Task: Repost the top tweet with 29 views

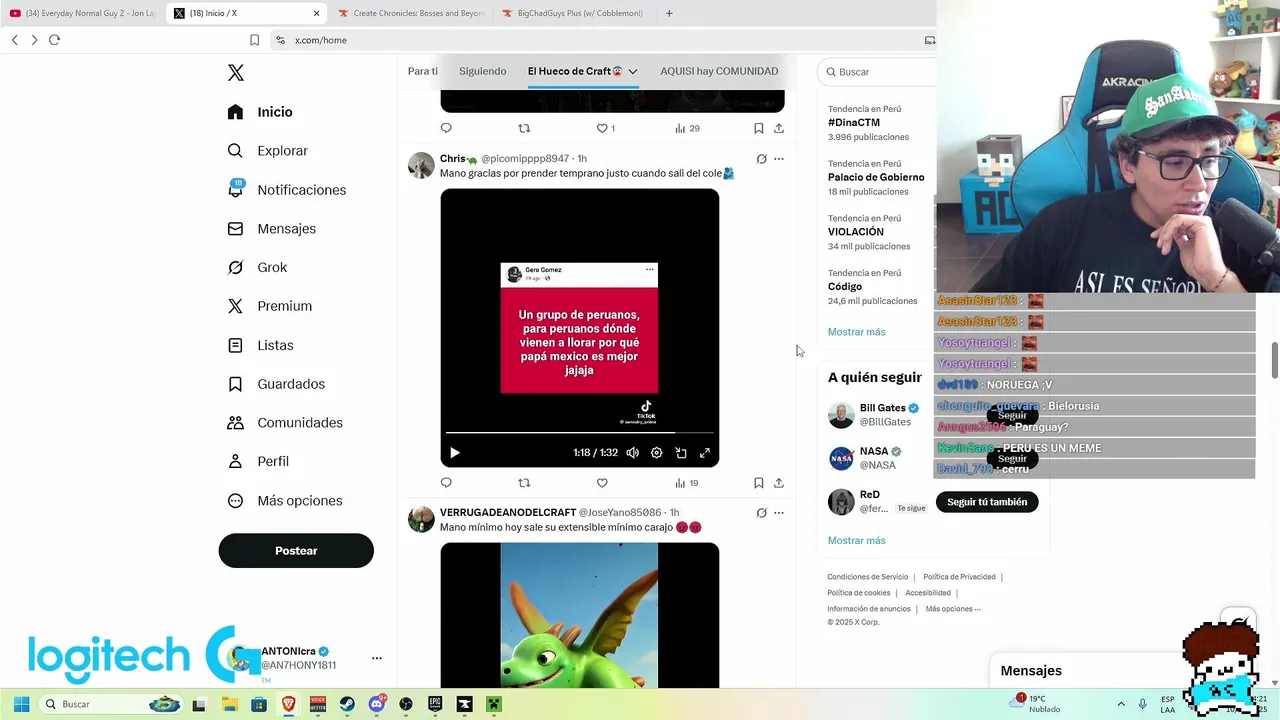Action: tap(524, 128)
